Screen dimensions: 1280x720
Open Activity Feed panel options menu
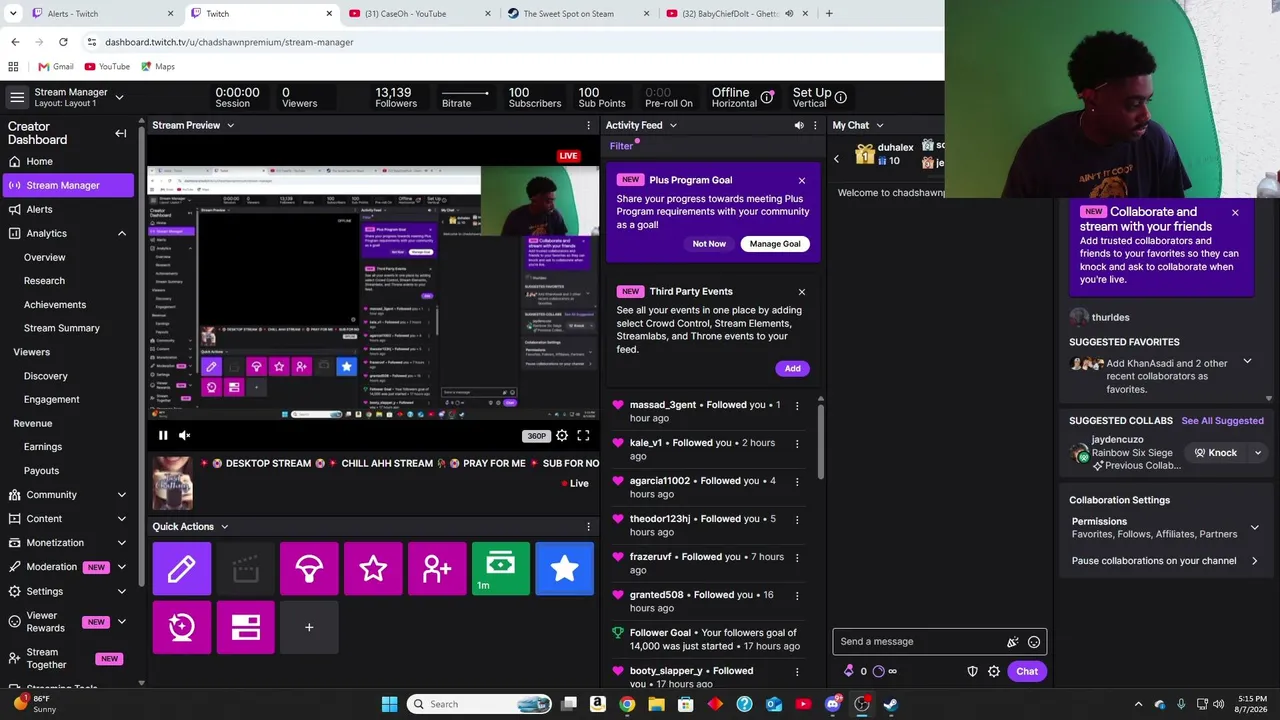click(815, 125)
